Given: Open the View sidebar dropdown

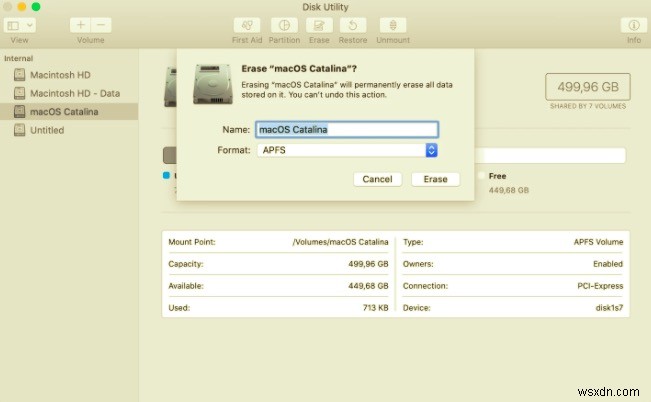Looking at the screenshot, I should pos(20,24).
